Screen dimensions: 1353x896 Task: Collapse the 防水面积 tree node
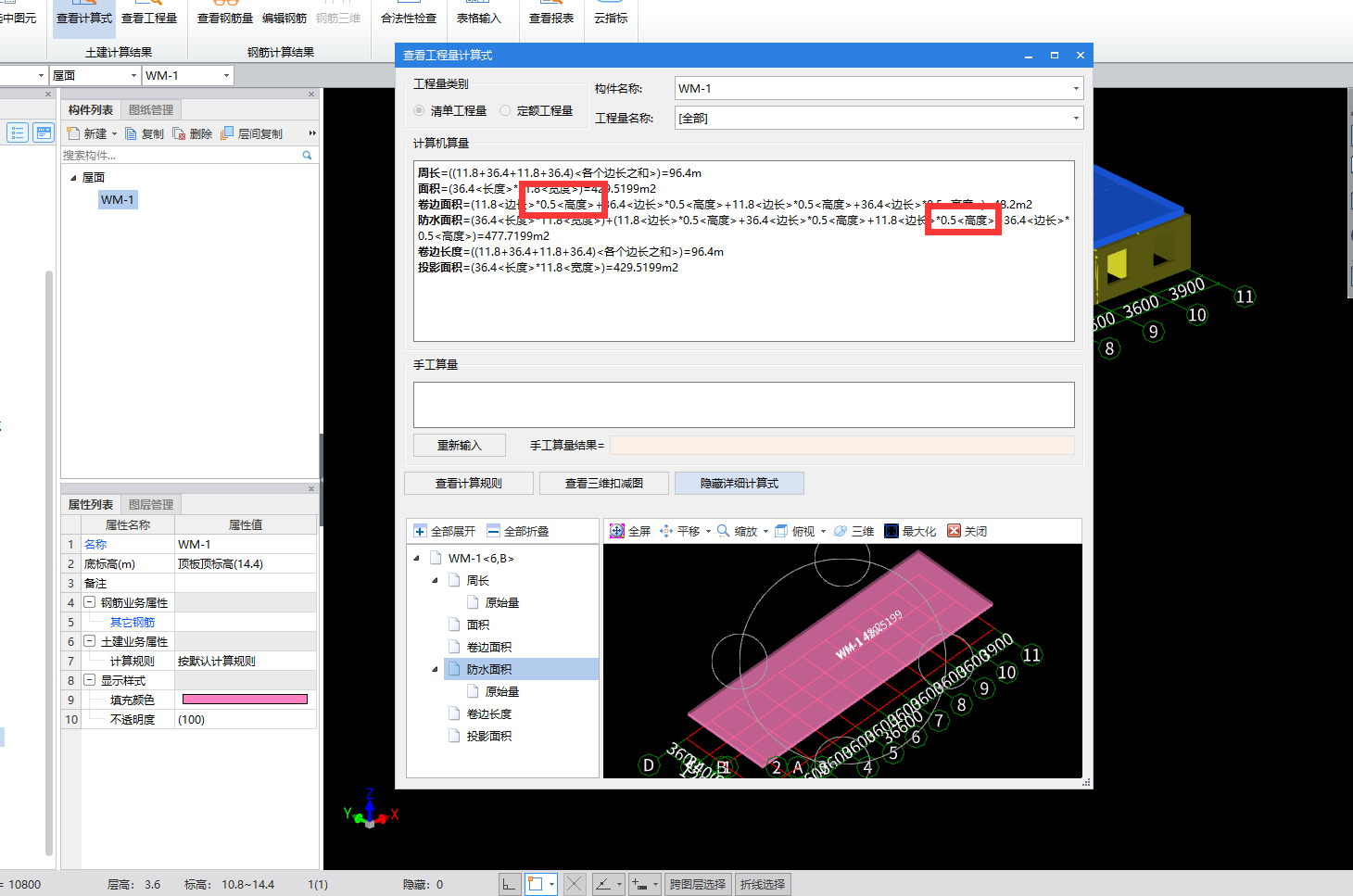click(x=435, y=669)
